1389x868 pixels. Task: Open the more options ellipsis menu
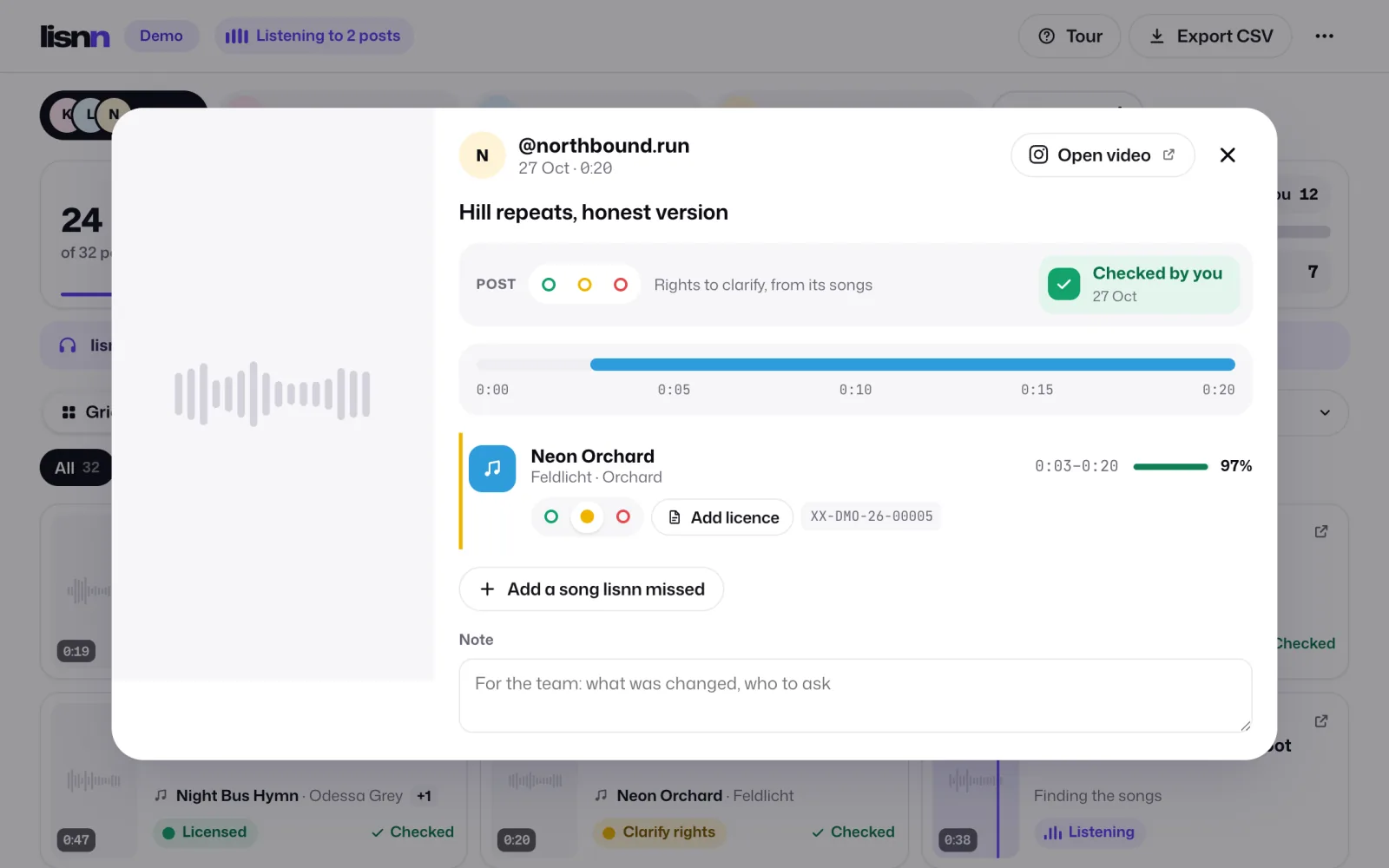[1324, 36]
